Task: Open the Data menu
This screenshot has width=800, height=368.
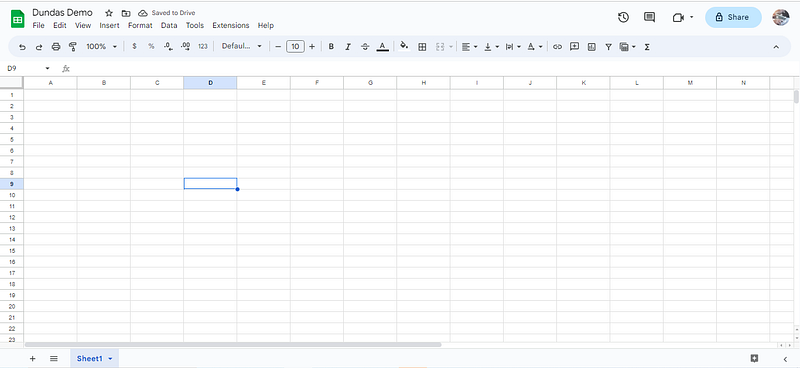Action: coord(169,25)
